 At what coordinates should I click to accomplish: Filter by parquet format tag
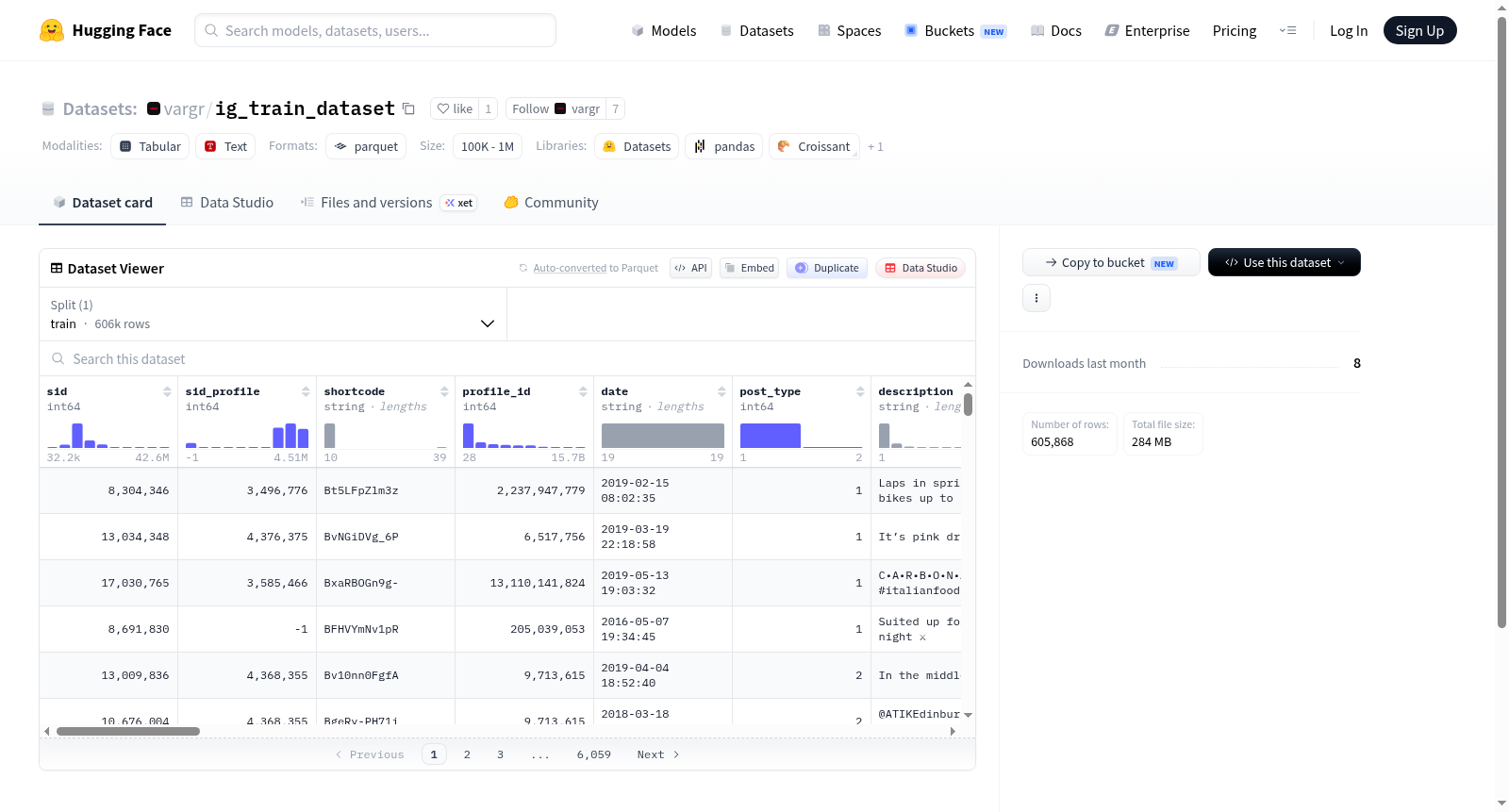click(366, 146)
